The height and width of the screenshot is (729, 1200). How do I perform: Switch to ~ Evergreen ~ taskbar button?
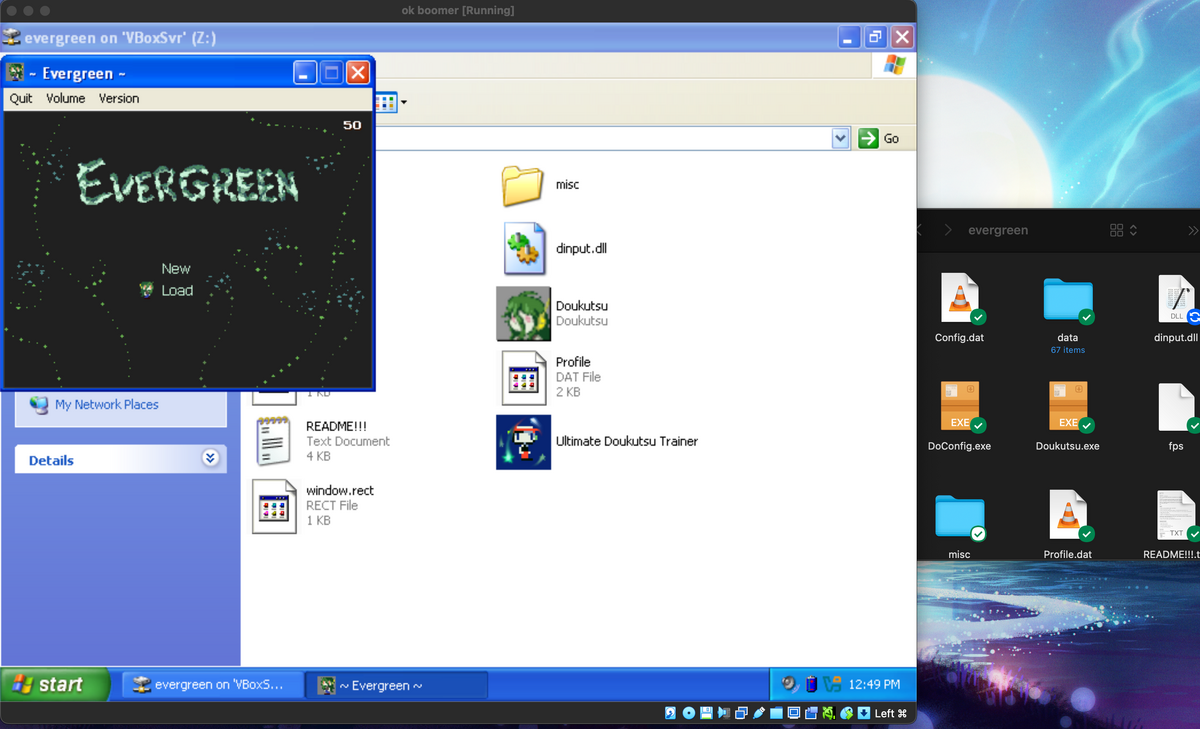396,685
